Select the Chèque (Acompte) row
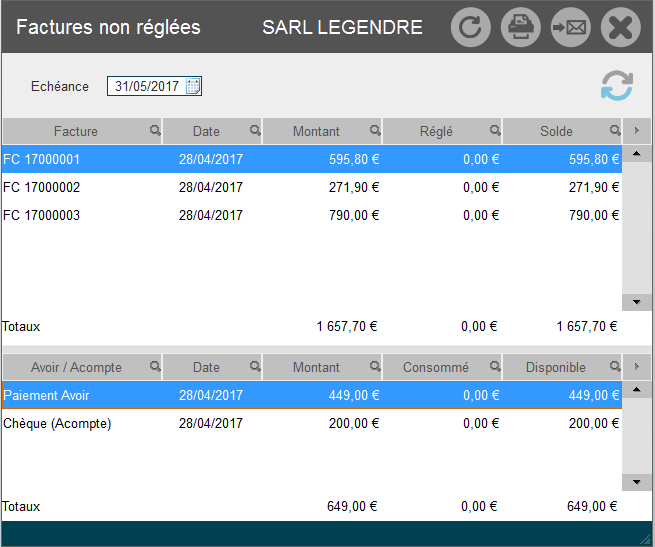This screenshot has height=547, width=655. point(300,424)
